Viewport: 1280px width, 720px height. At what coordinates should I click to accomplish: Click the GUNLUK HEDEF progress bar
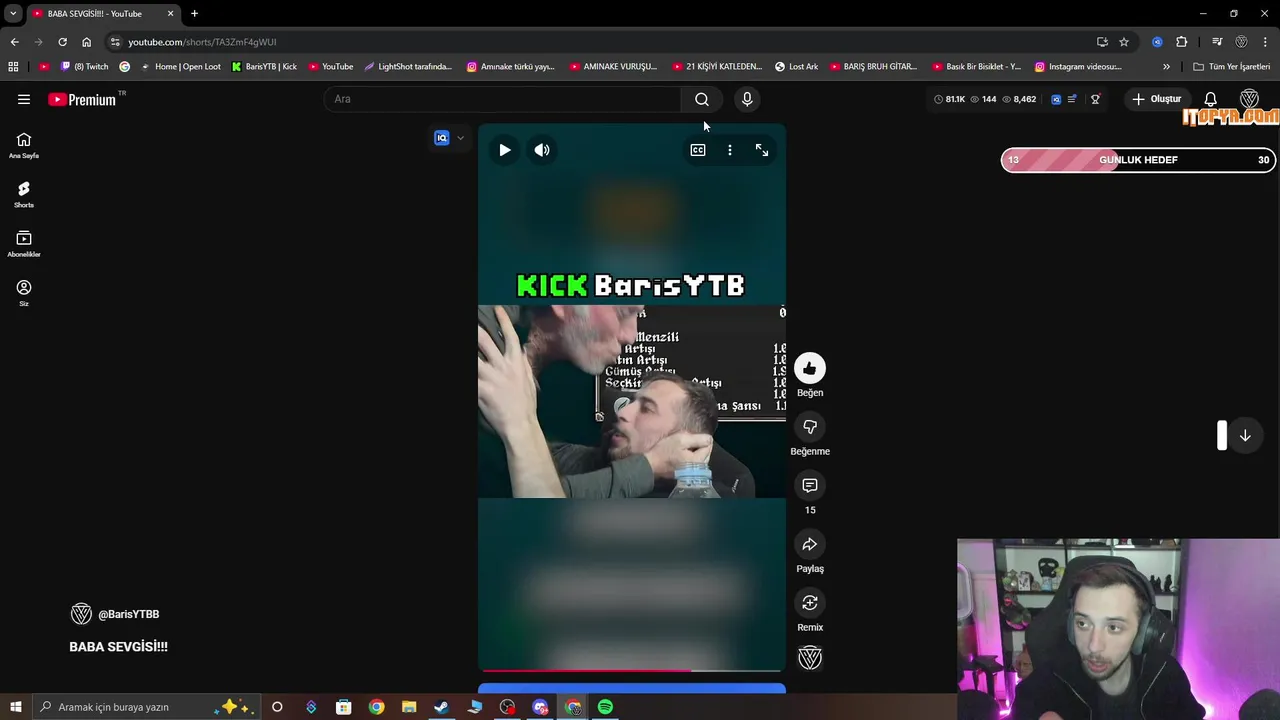[1138, 160]
